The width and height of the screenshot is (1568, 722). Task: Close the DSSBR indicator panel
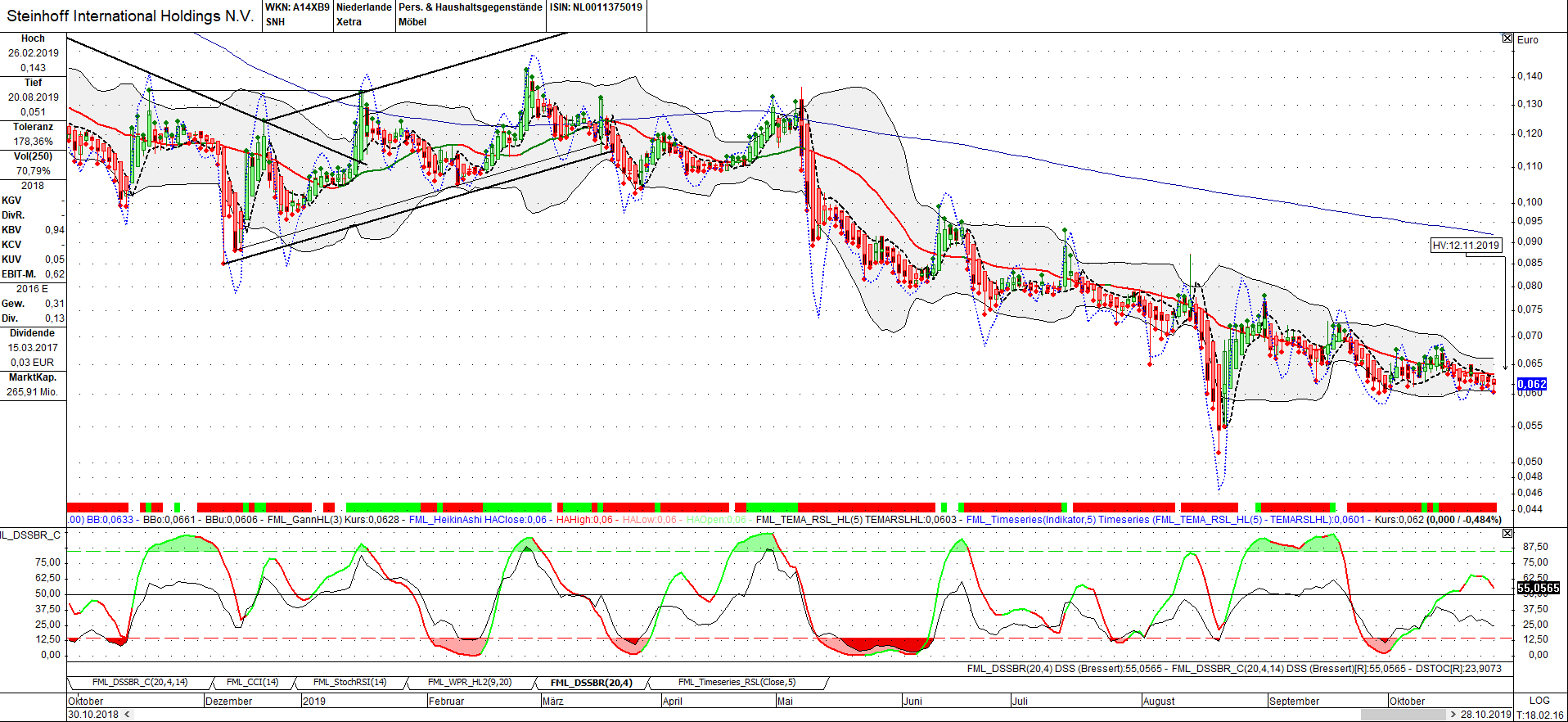coord(1507,534)
